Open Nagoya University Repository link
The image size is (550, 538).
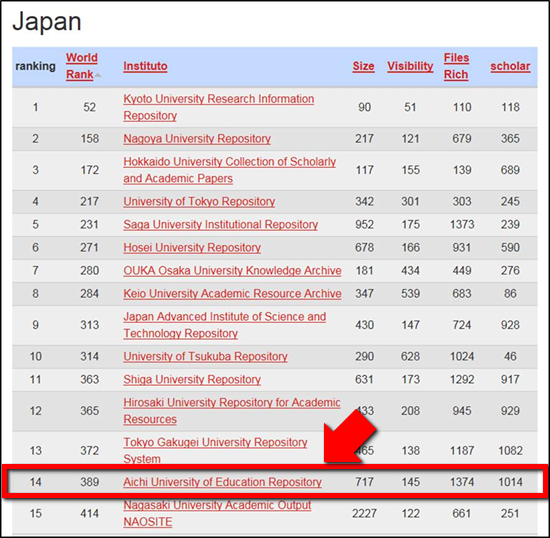point(197,139)
